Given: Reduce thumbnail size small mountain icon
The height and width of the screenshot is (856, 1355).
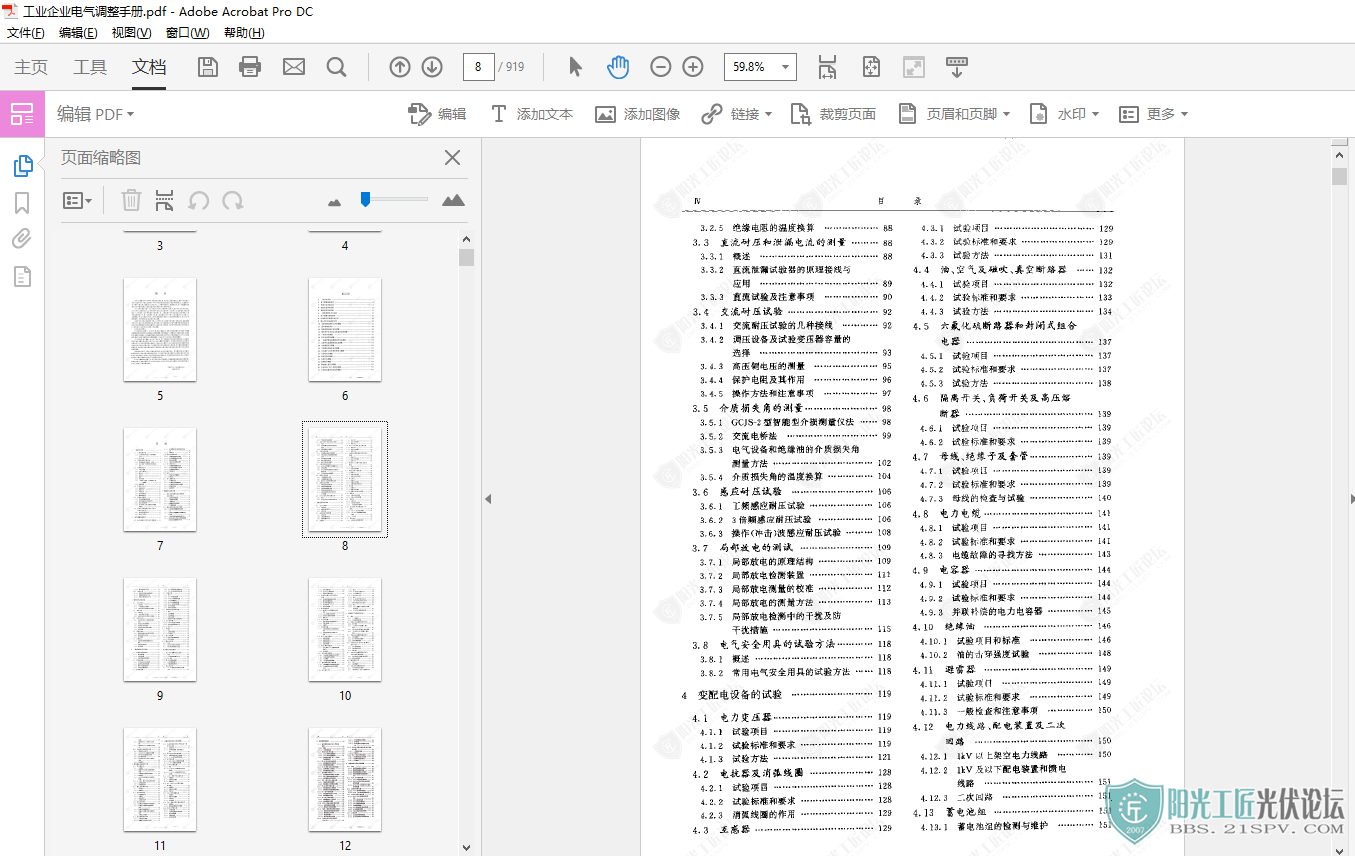Looking at the screenshot, I should 335,202.
